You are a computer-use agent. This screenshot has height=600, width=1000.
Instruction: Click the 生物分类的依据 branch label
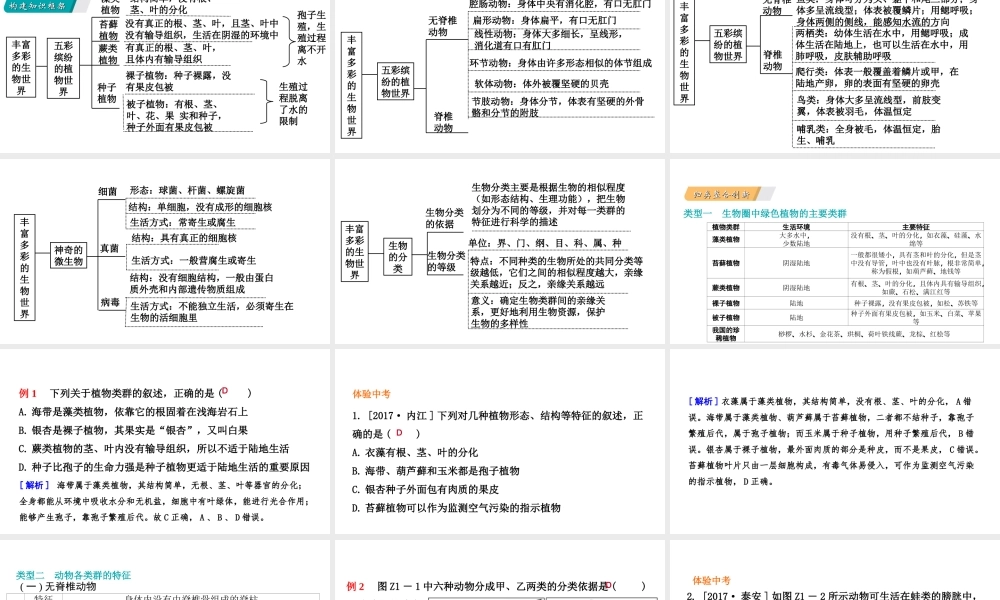(445, 218)
